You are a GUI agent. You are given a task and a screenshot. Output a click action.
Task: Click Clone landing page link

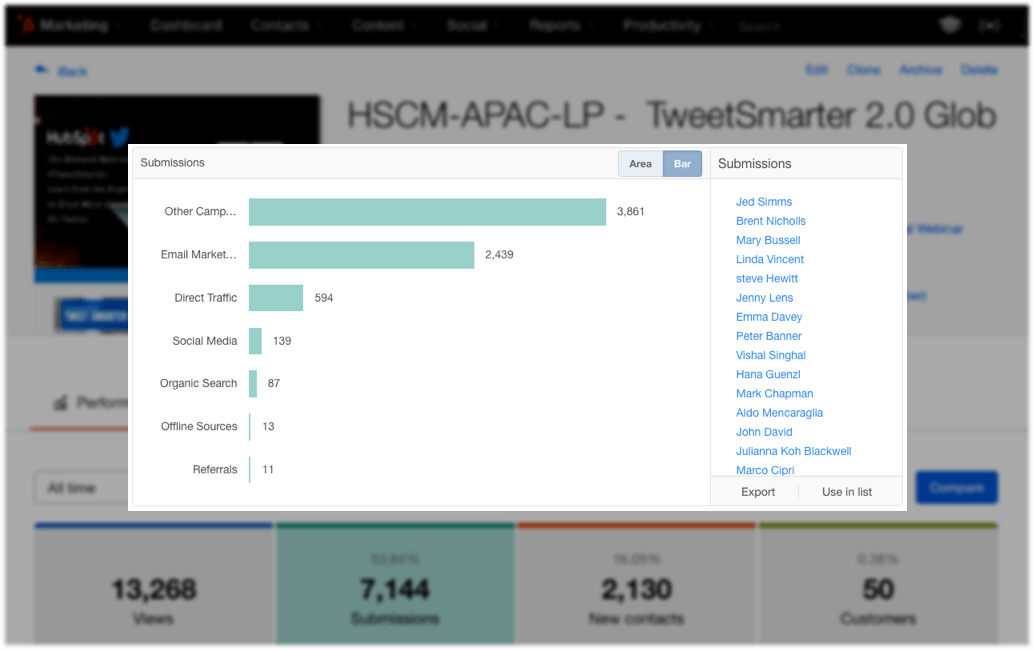[863, 69]
